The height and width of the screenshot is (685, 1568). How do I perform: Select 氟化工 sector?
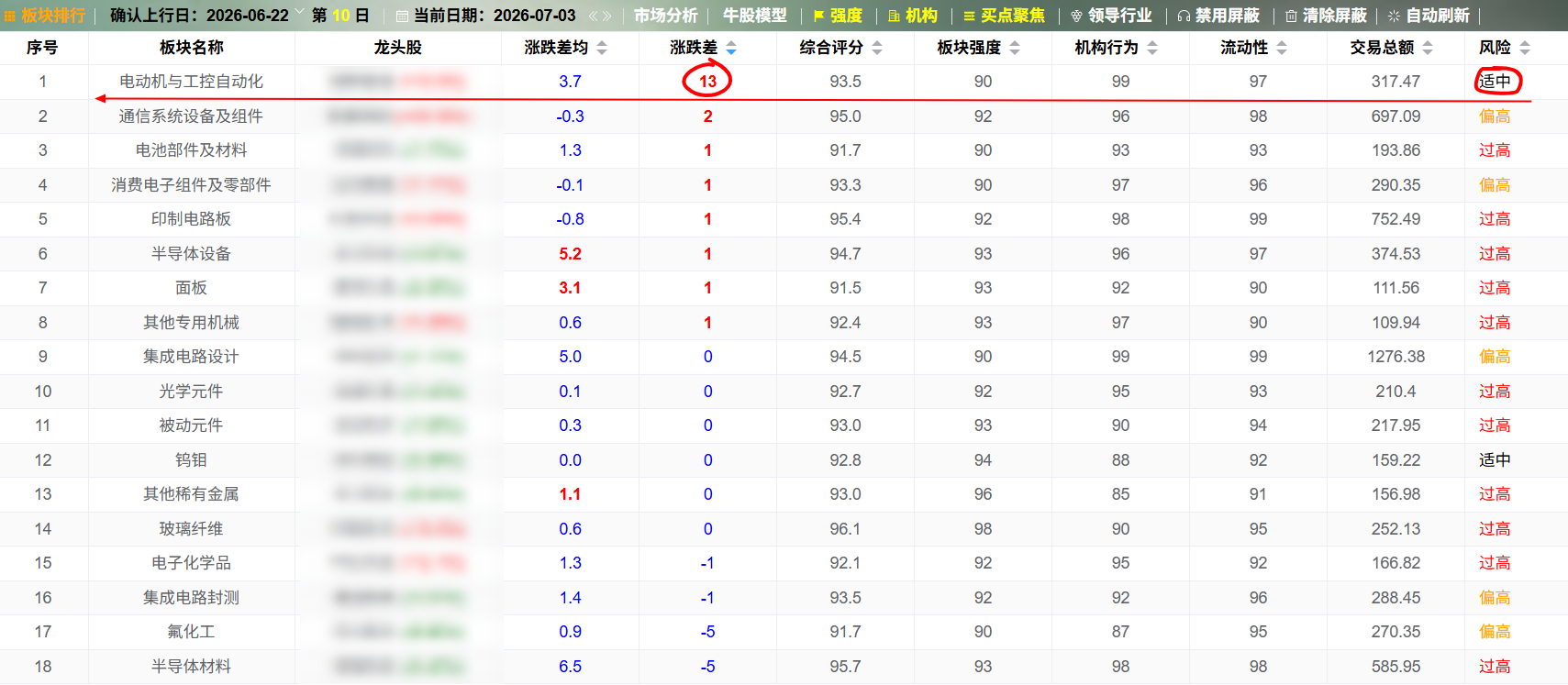coord(191,632)
